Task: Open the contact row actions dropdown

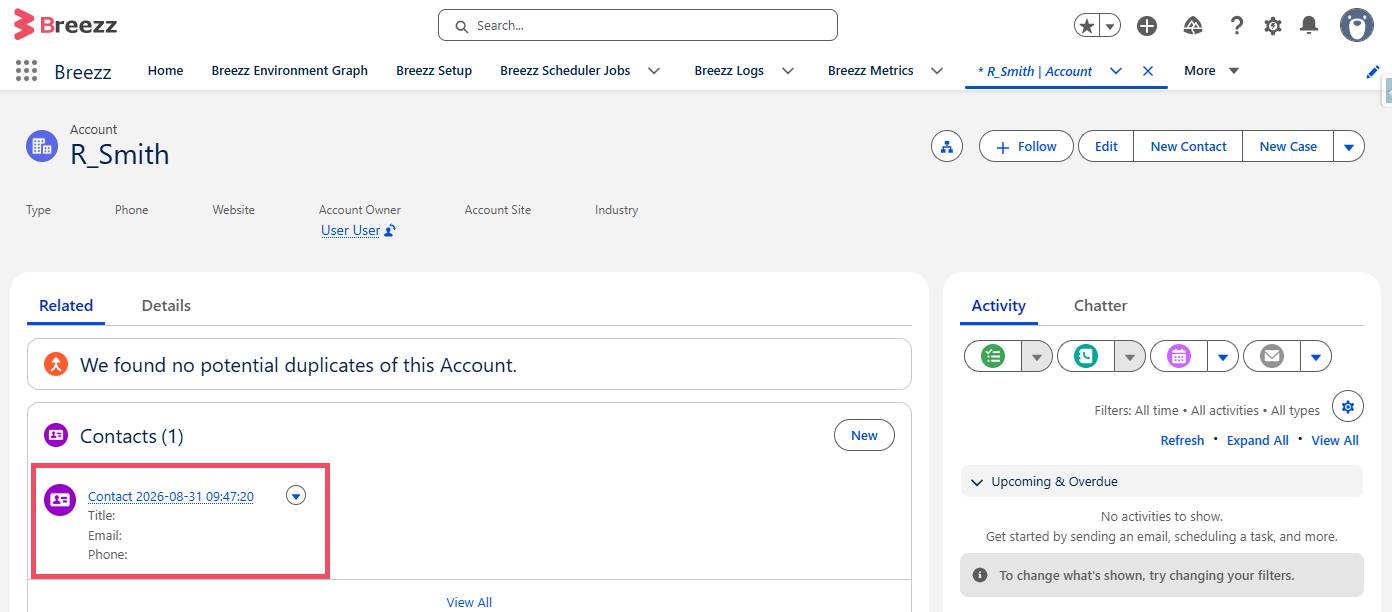Action: coord(296,495)
